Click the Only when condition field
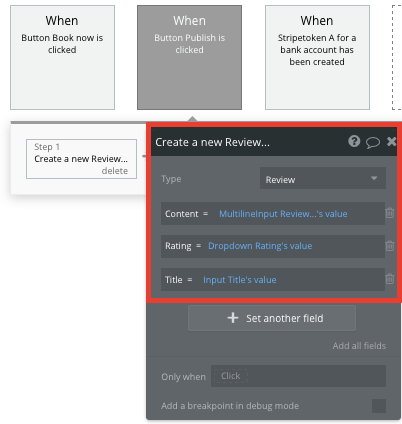This screenshot has height=424, width=402. (x=298, y=376)
